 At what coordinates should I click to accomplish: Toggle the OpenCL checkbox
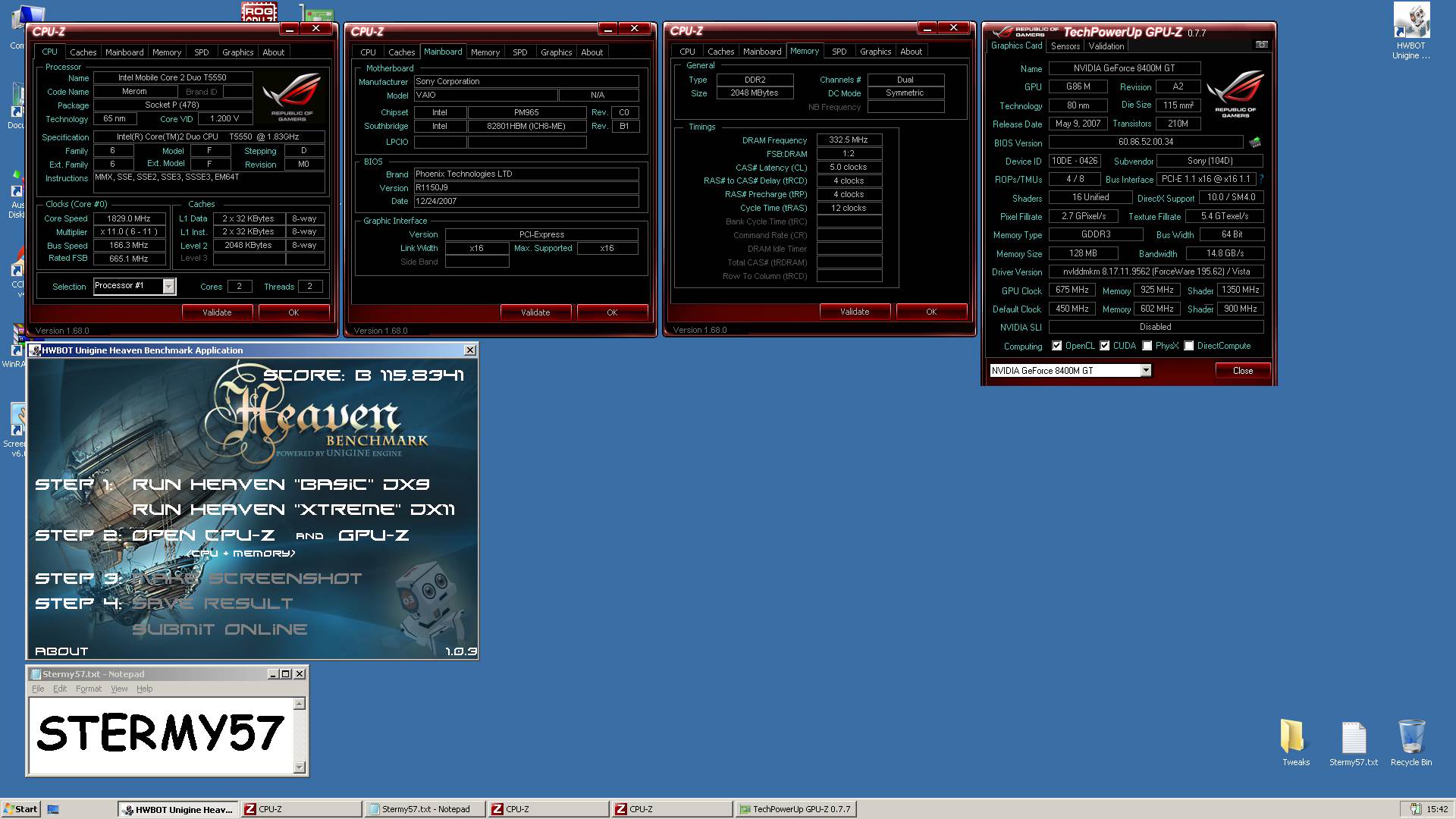[1057, 346]
